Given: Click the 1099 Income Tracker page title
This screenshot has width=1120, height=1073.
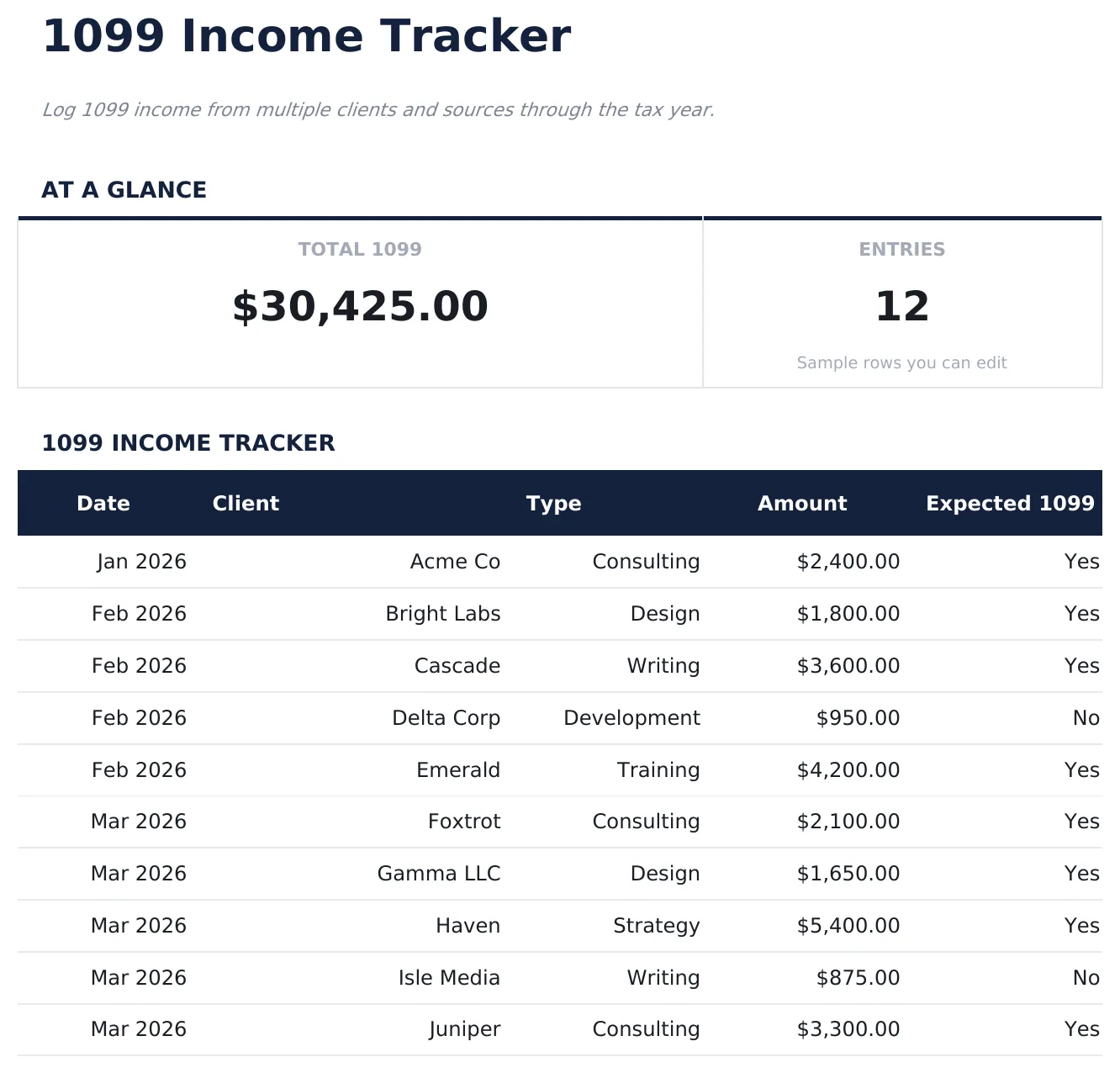Looking at the screenshot, I should [306, 35].
